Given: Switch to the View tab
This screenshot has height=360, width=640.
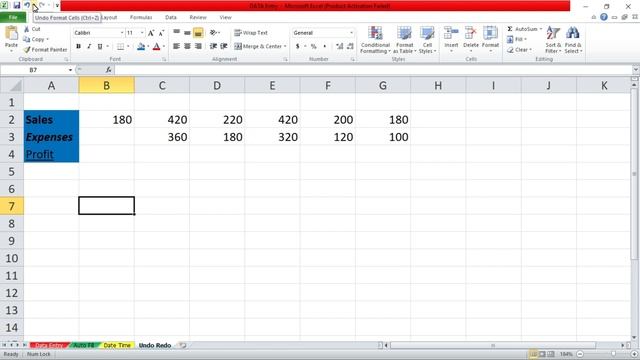Looking at the screenshot, I should point(225,17).
